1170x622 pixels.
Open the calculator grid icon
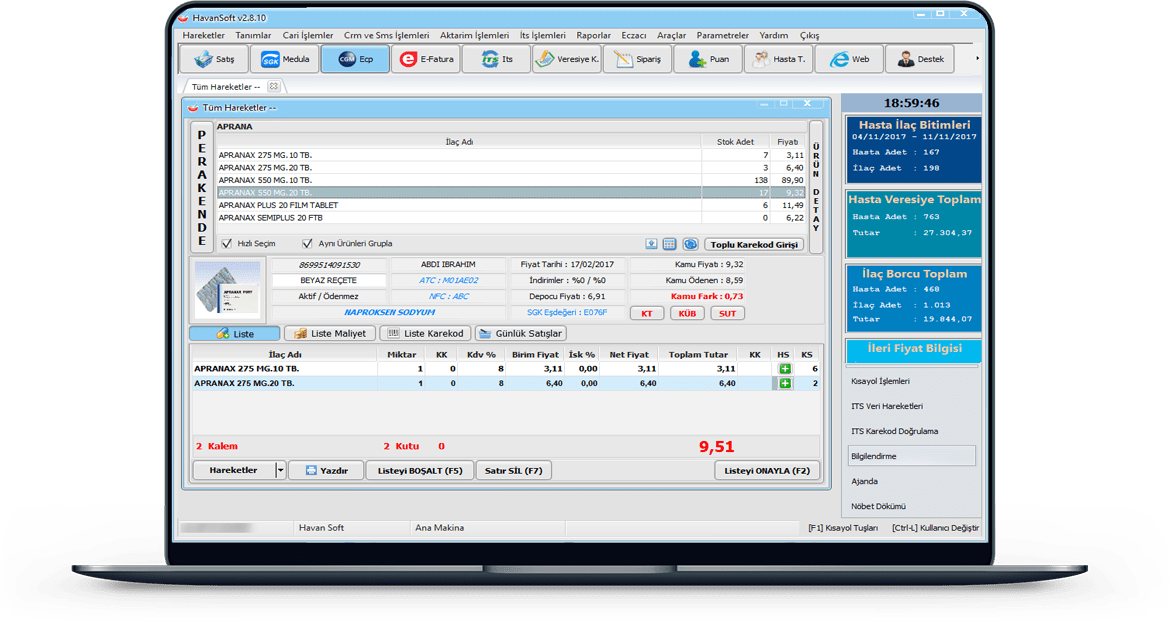click(x=668, y=243)
